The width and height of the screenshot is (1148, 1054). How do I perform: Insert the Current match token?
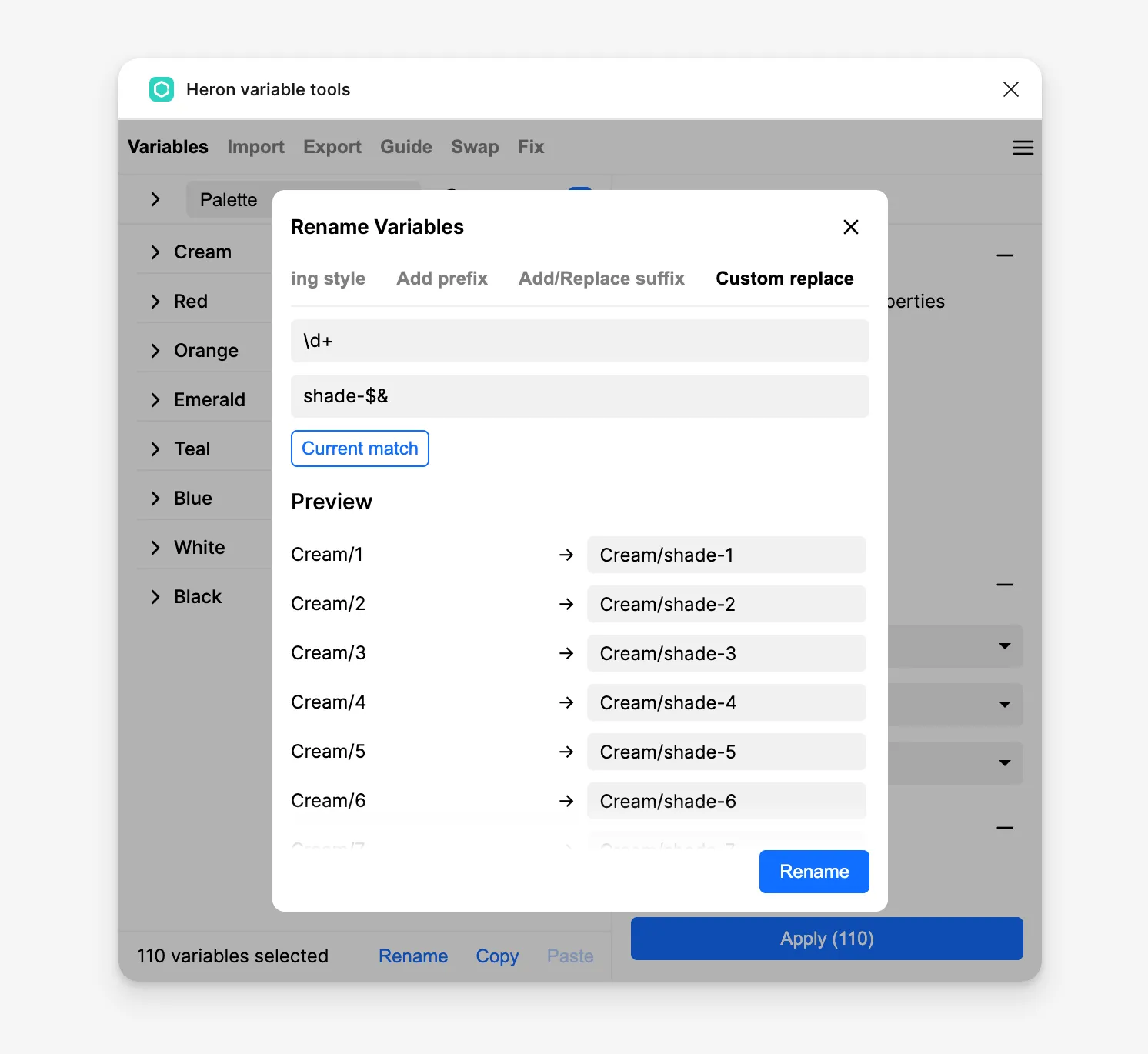[359, 449]
